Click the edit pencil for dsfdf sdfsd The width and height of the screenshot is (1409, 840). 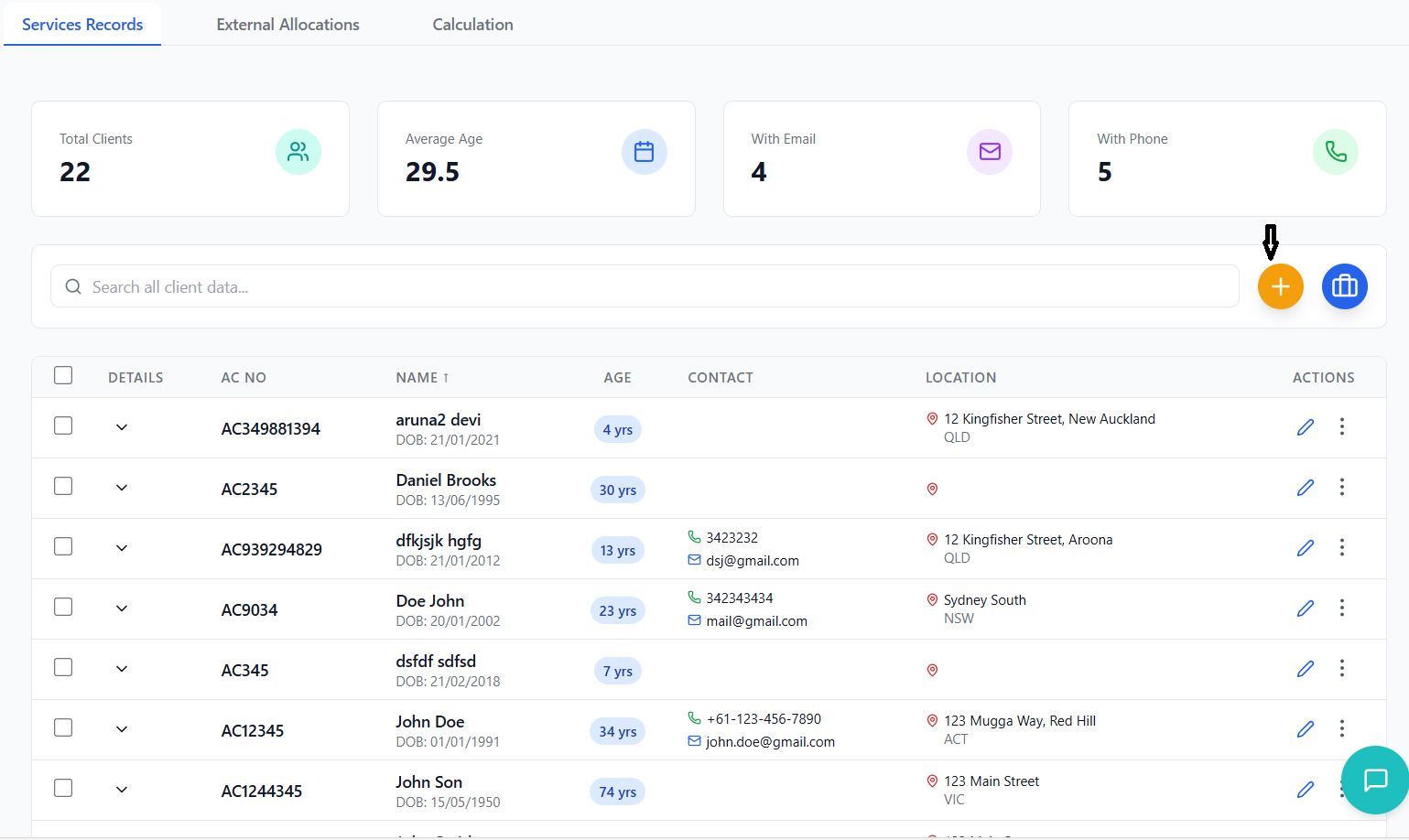tap(1306, 669)
